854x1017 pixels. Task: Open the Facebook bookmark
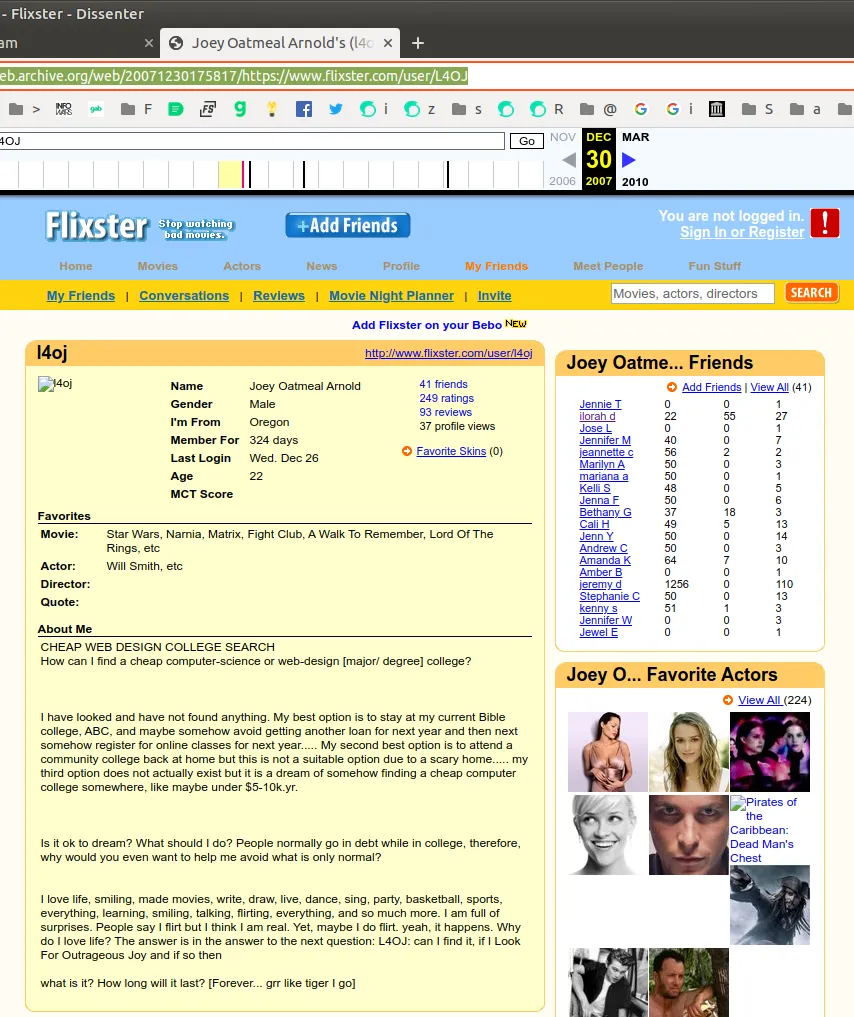pos(303,109)
